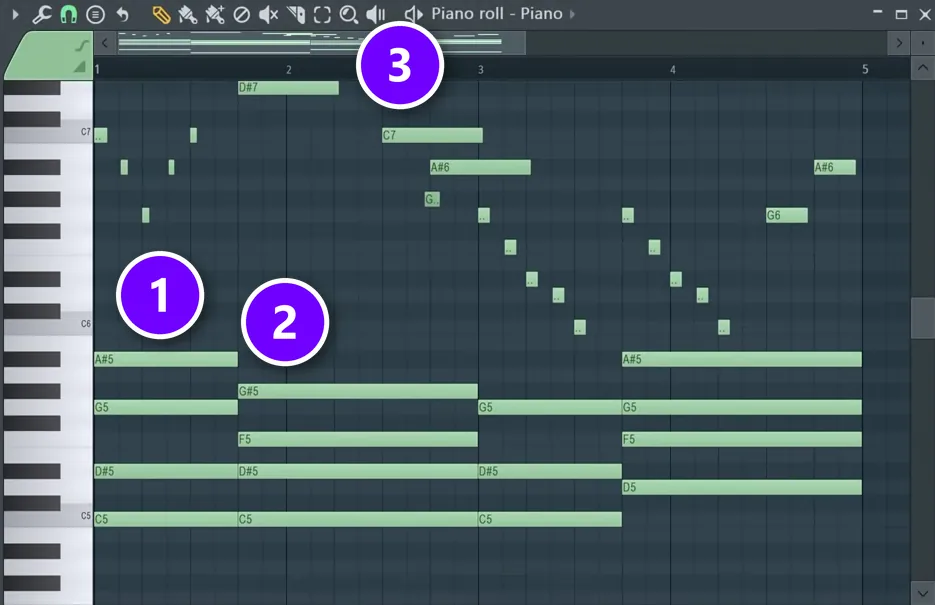Select the dashed-square Select tool
Screen dimensions: 935x605
[x=322, y=14]
